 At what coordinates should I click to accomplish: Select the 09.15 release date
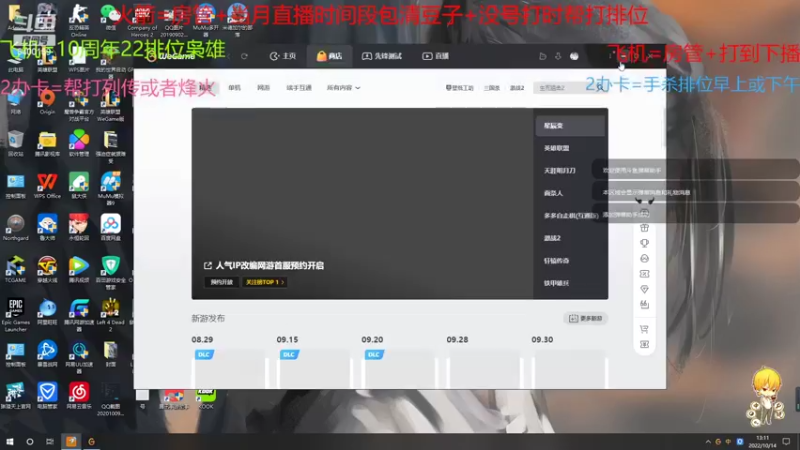(287, 339)
